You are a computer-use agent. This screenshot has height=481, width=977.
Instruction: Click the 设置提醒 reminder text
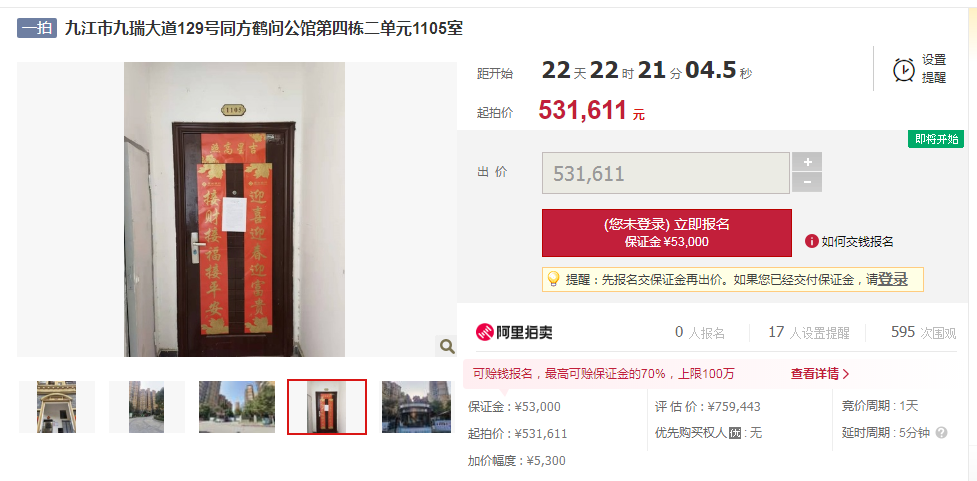tap(934, 69)
